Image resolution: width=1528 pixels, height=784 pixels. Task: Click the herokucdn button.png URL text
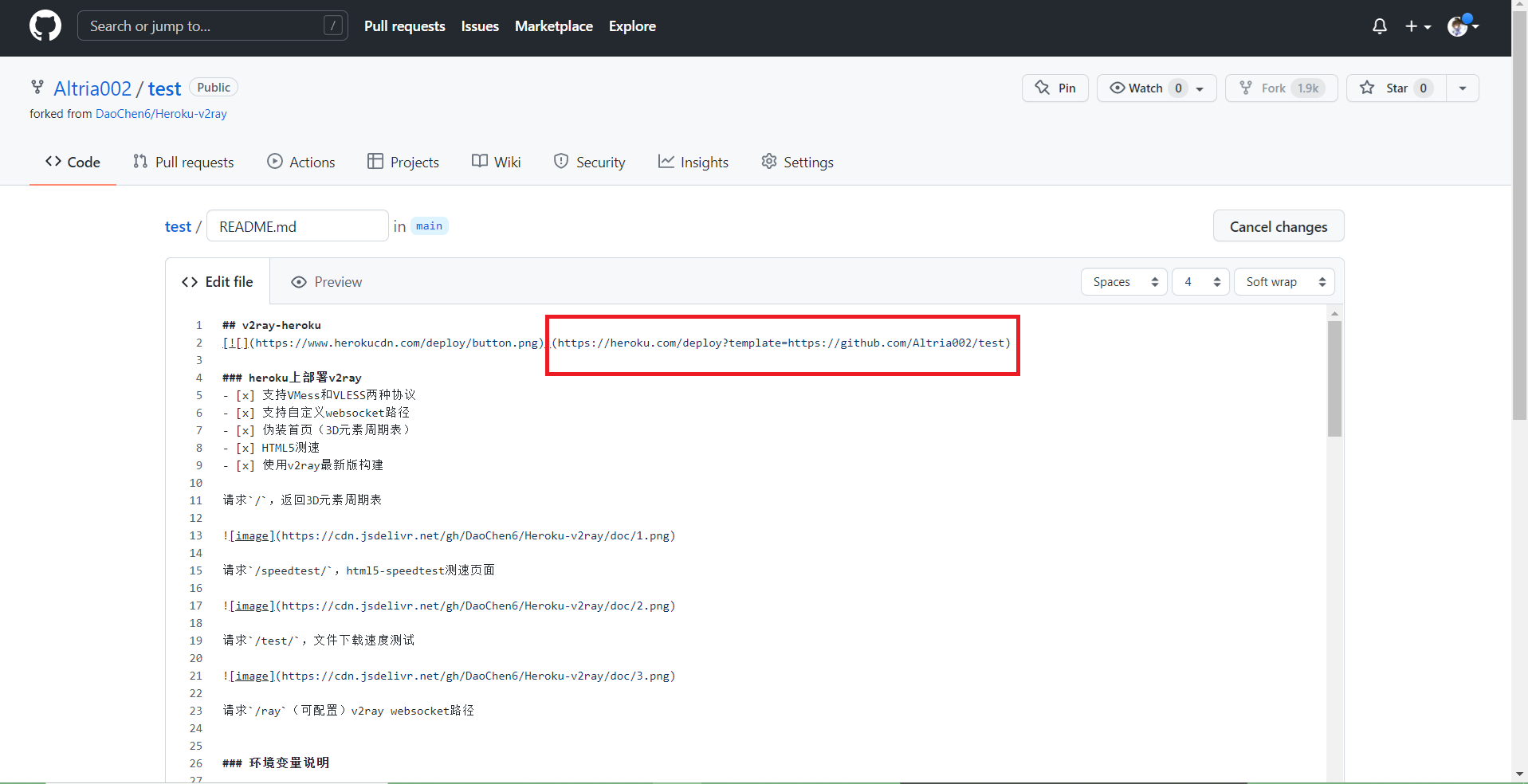pyautogui.click(x=396, y=343)
